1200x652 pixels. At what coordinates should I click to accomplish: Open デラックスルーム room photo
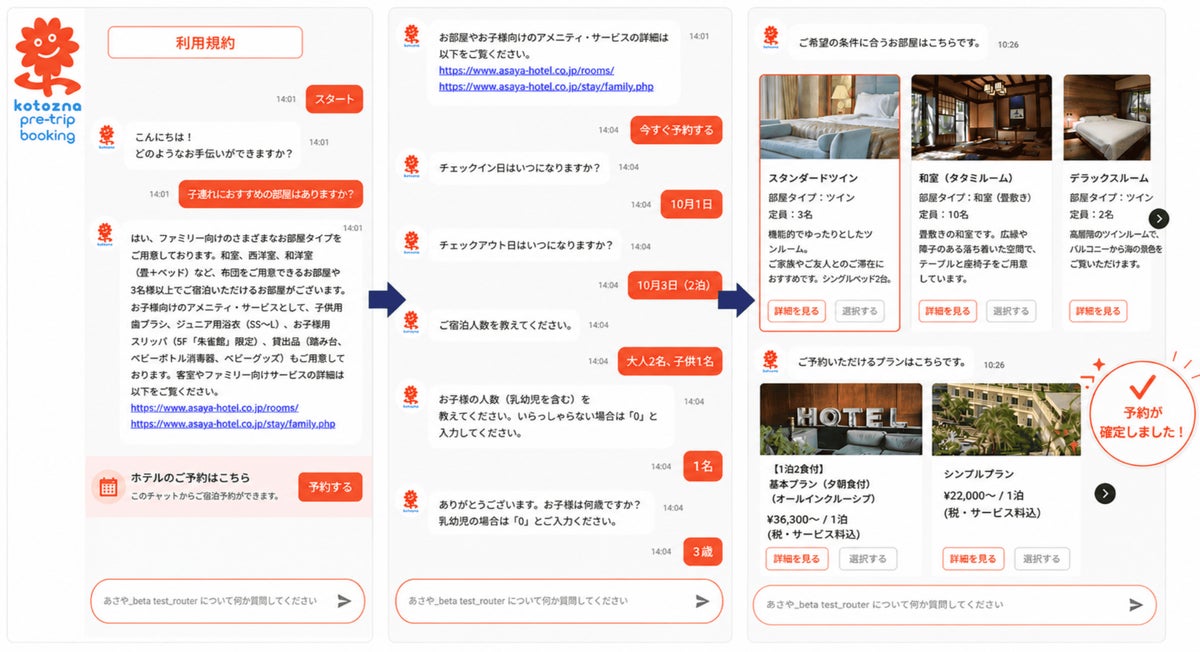click(x=1108, y=118)
